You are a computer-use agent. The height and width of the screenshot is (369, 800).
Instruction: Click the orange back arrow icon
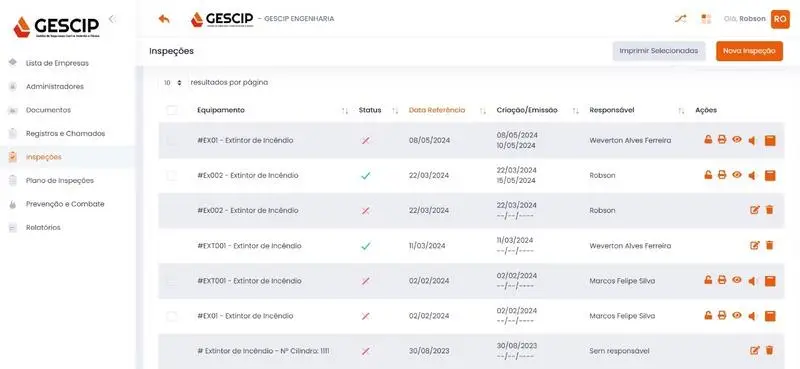pyautogui.click(x=164, y=19)
